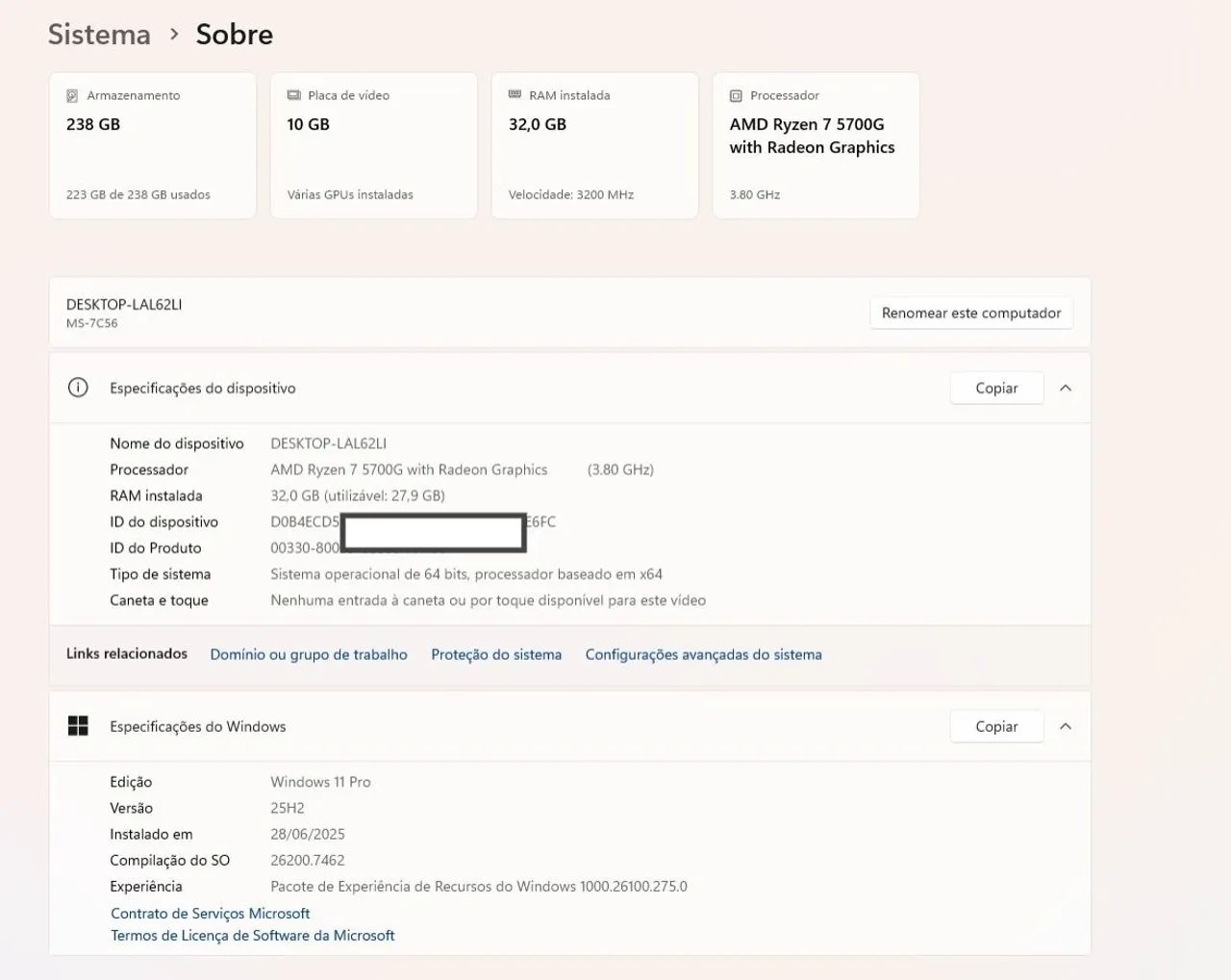Image resolution: width=1231 pixels, height=980 pixels.
Task: Click the Tipo de sistema 64 bits value
Action: [466, 574]
